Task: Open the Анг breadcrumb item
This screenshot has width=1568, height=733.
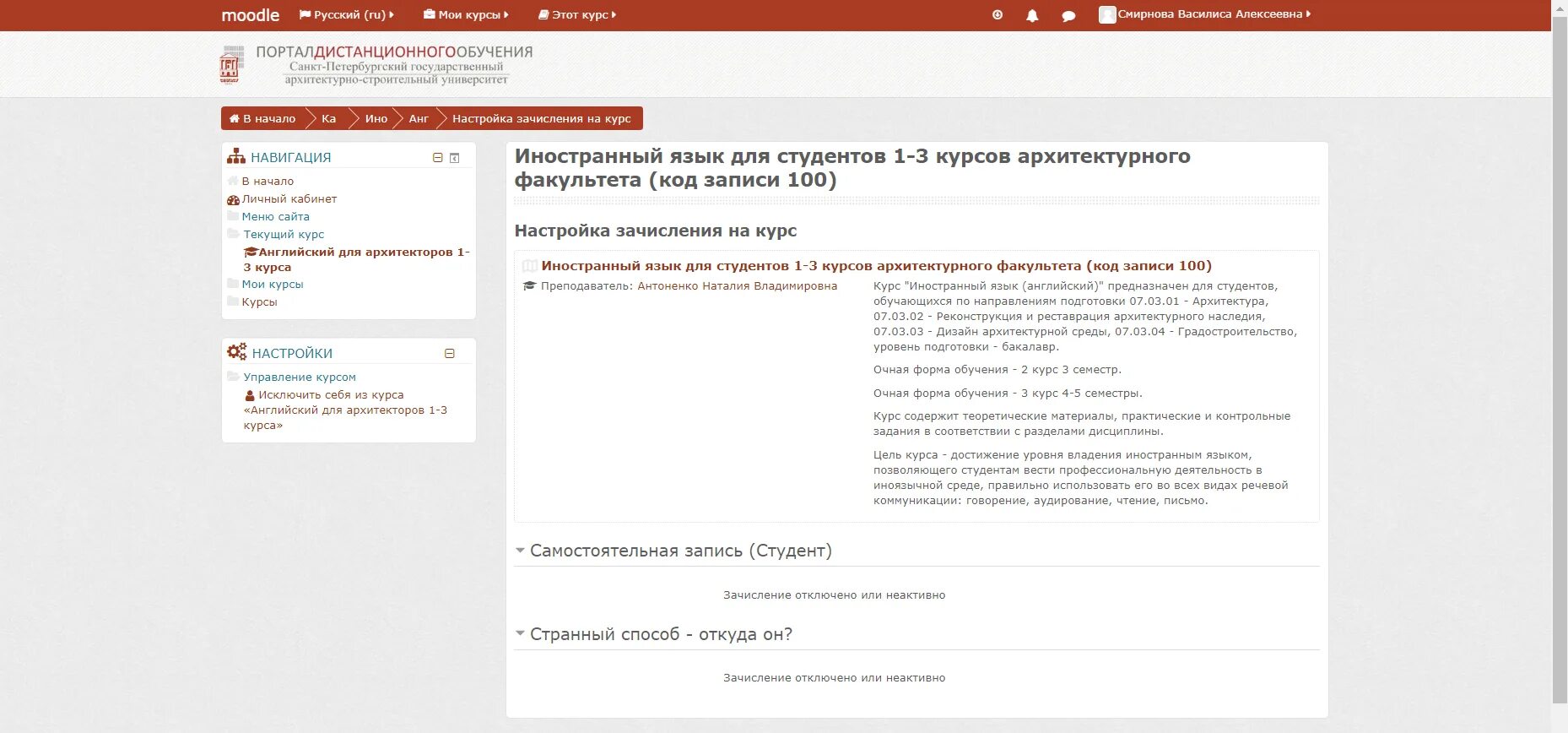Action: (x=419, y=118)
